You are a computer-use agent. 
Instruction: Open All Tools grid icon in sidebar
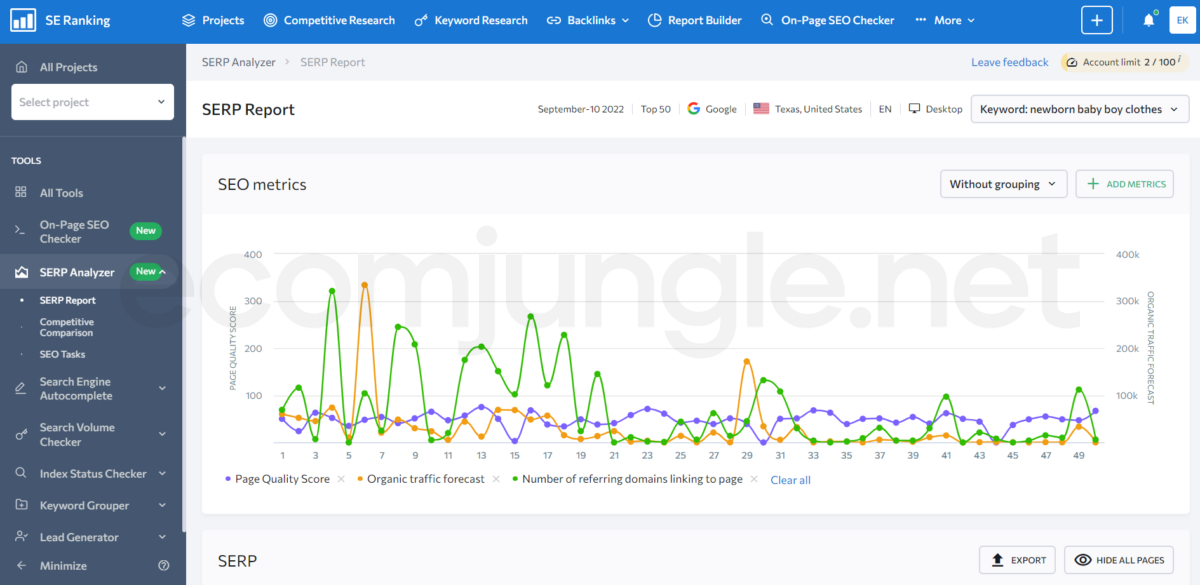21,193
